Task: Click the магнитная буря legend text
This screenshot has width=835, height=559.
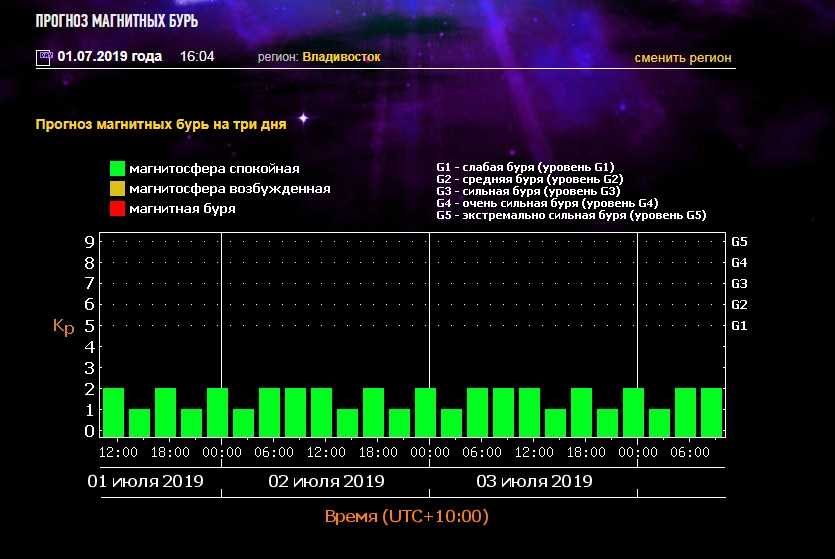Action: 182,209
